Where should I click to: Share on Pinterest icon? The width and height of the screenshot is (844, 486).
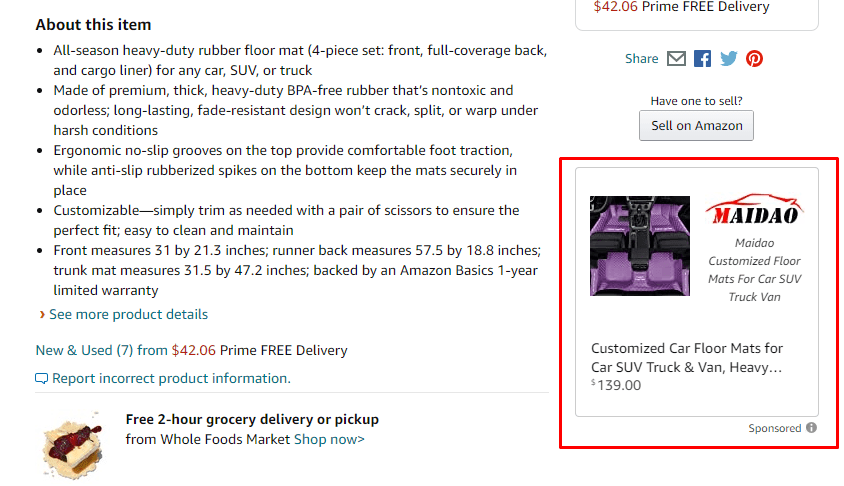[x=754, y=58]
